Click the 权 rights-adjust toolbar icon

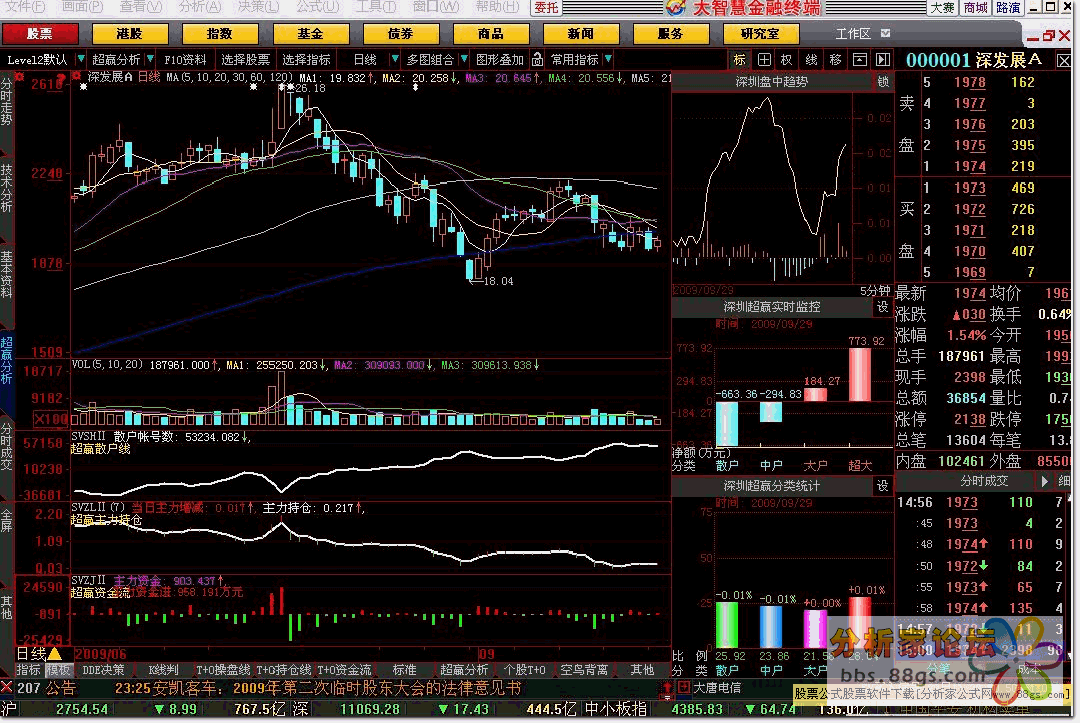(787, 60)
